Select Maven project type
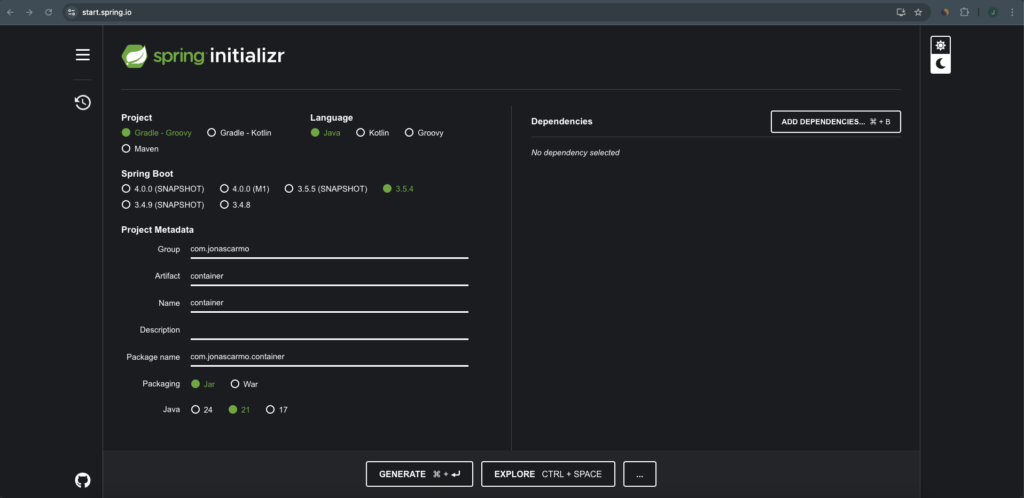 (140, 149)
